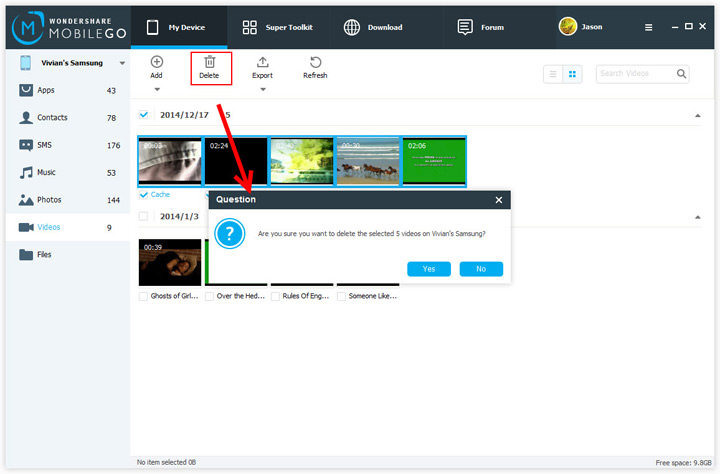Viewport: 720px width, 474px height.
Task: Select the green landscape video thumbnail
Action: (x=302, y=161)
